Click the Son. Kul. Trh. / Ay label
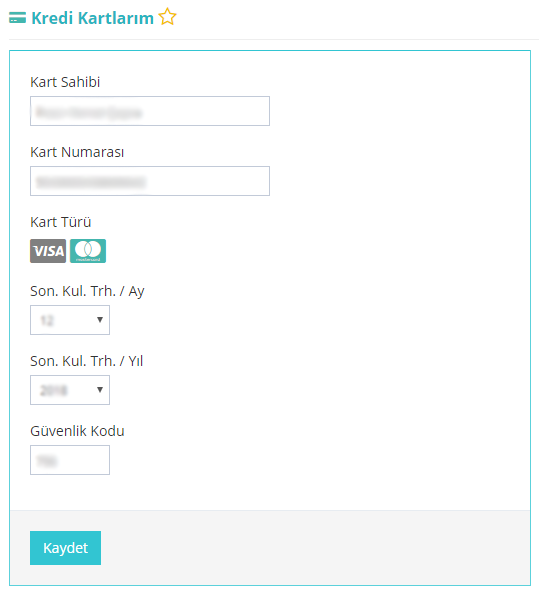Viewport: 539px width, 594px height. pyautogui.click(x=87, y=292)
